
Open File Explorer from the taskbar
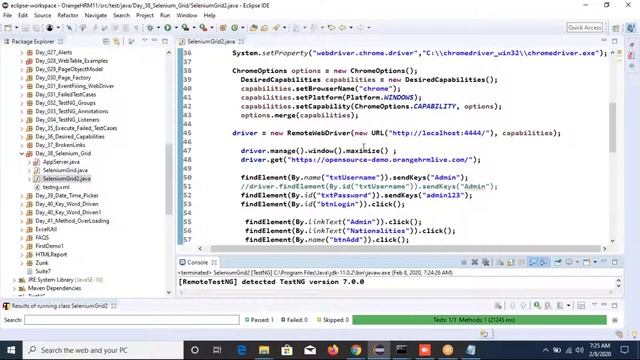click(264, 350)
